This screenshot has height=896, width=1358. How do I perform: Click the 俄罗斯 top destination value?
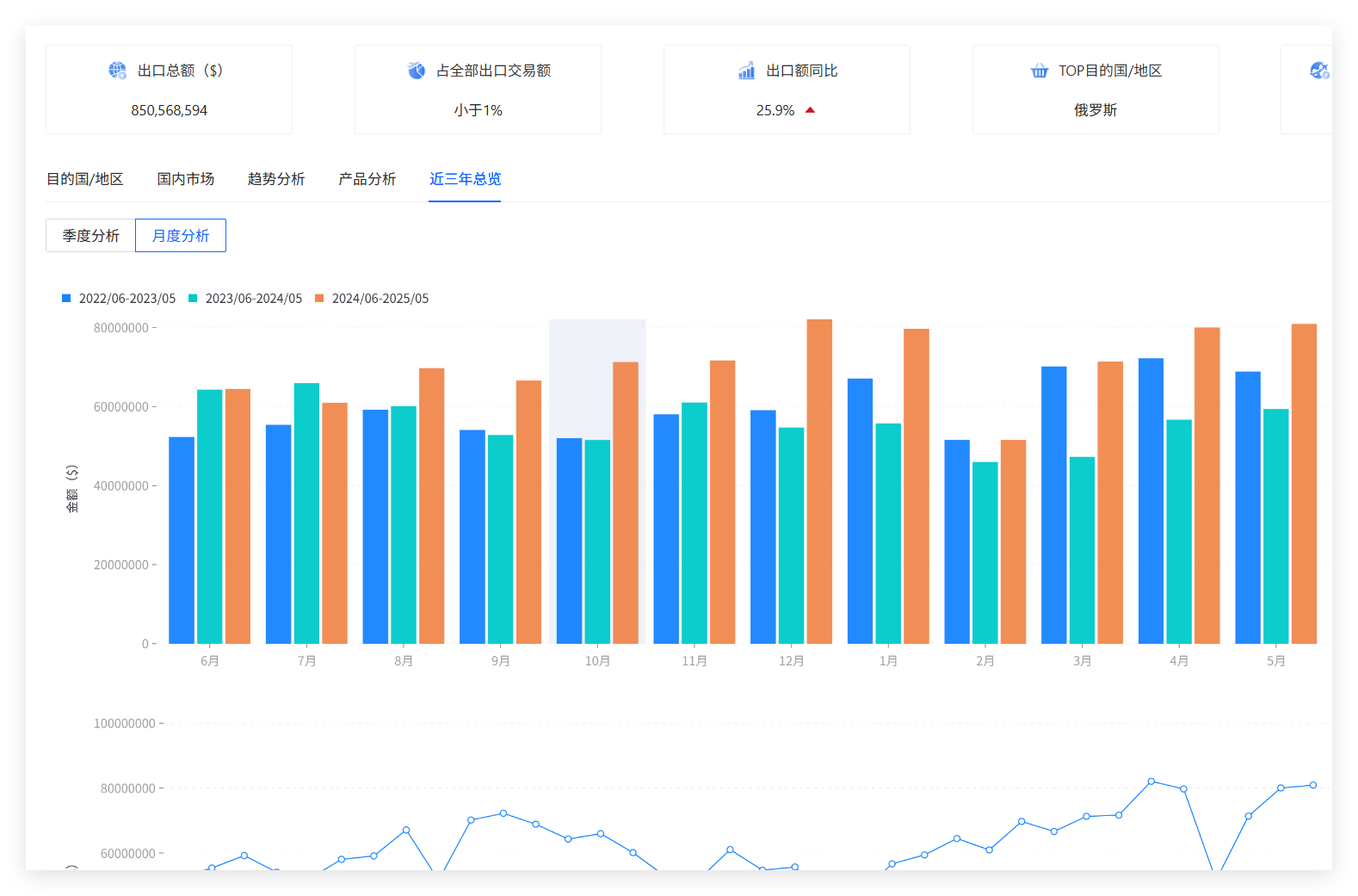click(1096, 110)
